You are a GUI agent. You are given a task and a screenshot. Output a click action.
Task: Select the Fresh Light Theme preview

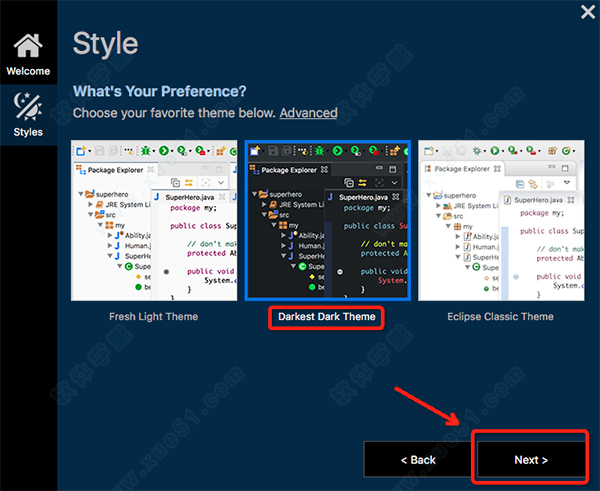pyautogui.click(x=153, y=219)
